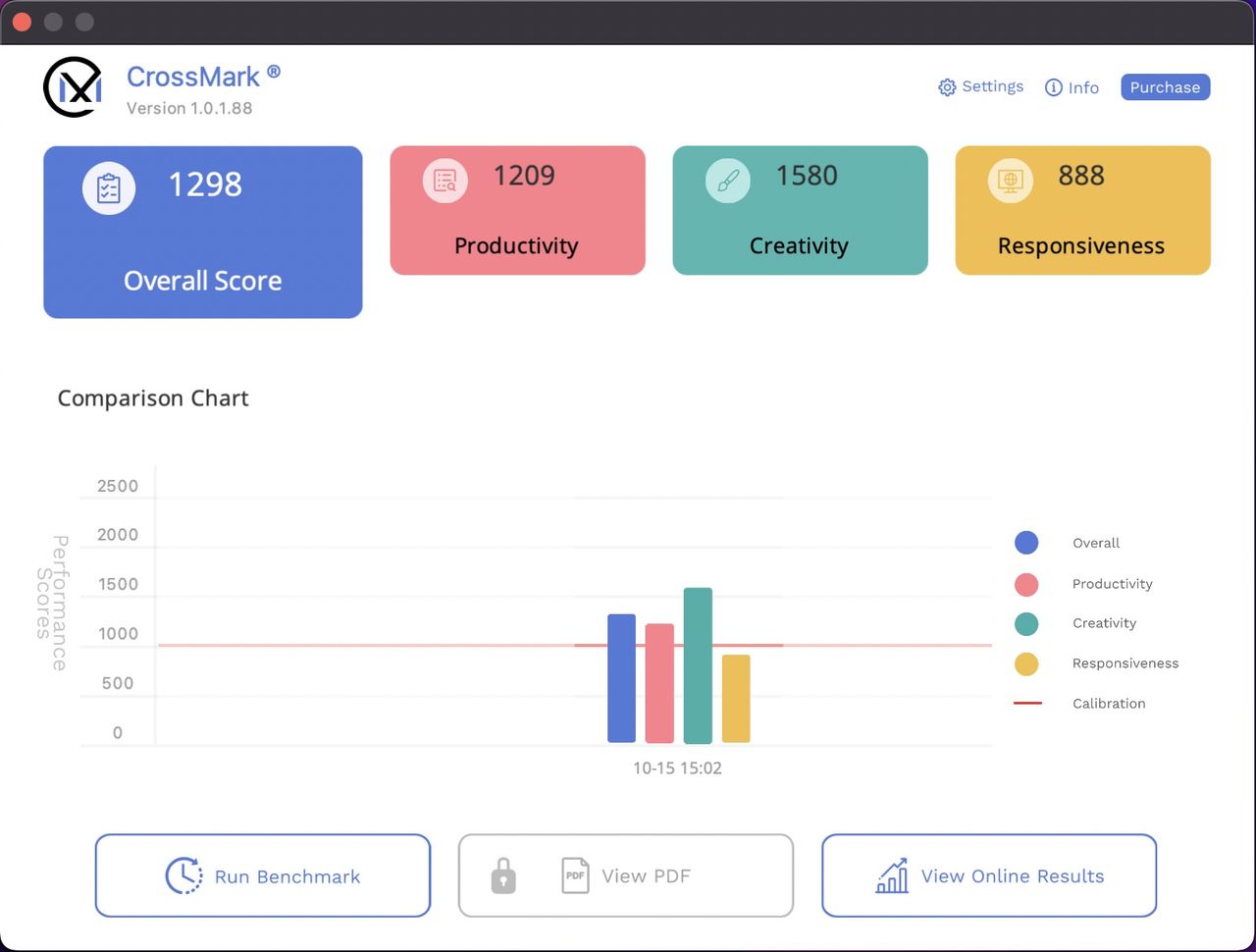Click the 10-15 15:02 date label
1256x952 pixels.
point(677,768)
